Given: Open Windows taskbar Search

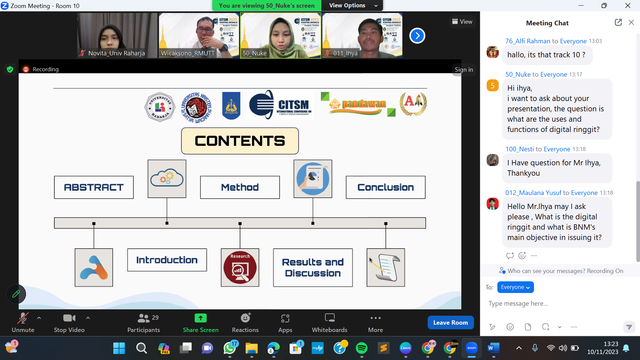Looking at the screenshot, I should click(141, 348).
